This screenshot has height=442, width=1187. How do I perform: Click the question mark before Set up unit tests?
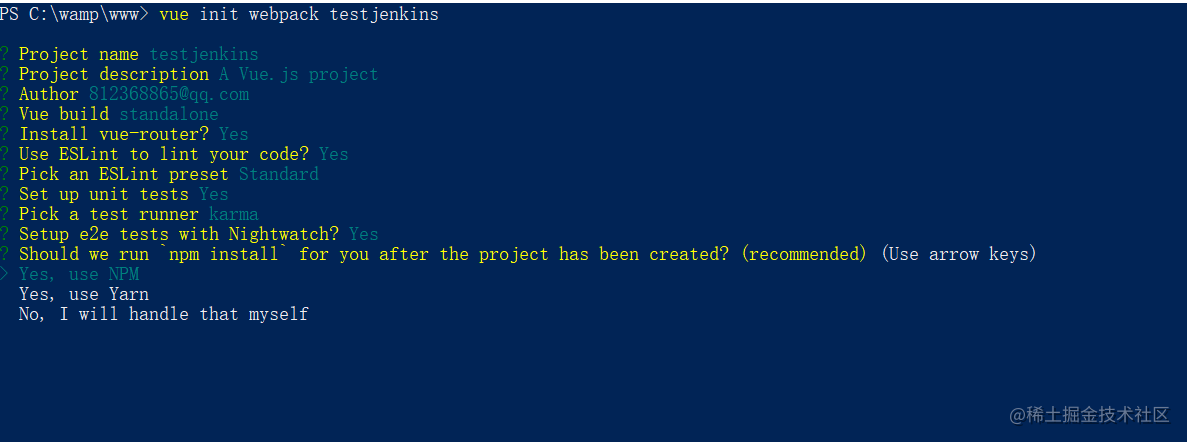(5, 194)
